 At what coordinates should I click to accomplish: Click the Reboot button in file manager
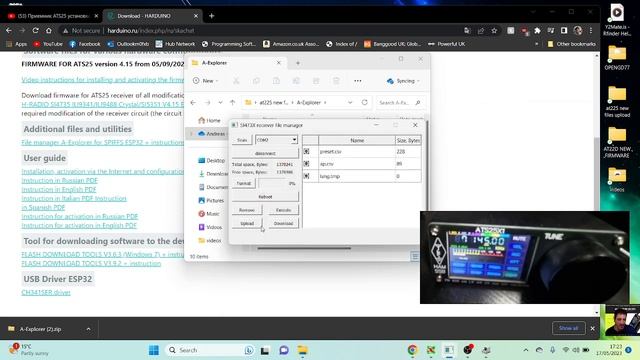[265, 197]
